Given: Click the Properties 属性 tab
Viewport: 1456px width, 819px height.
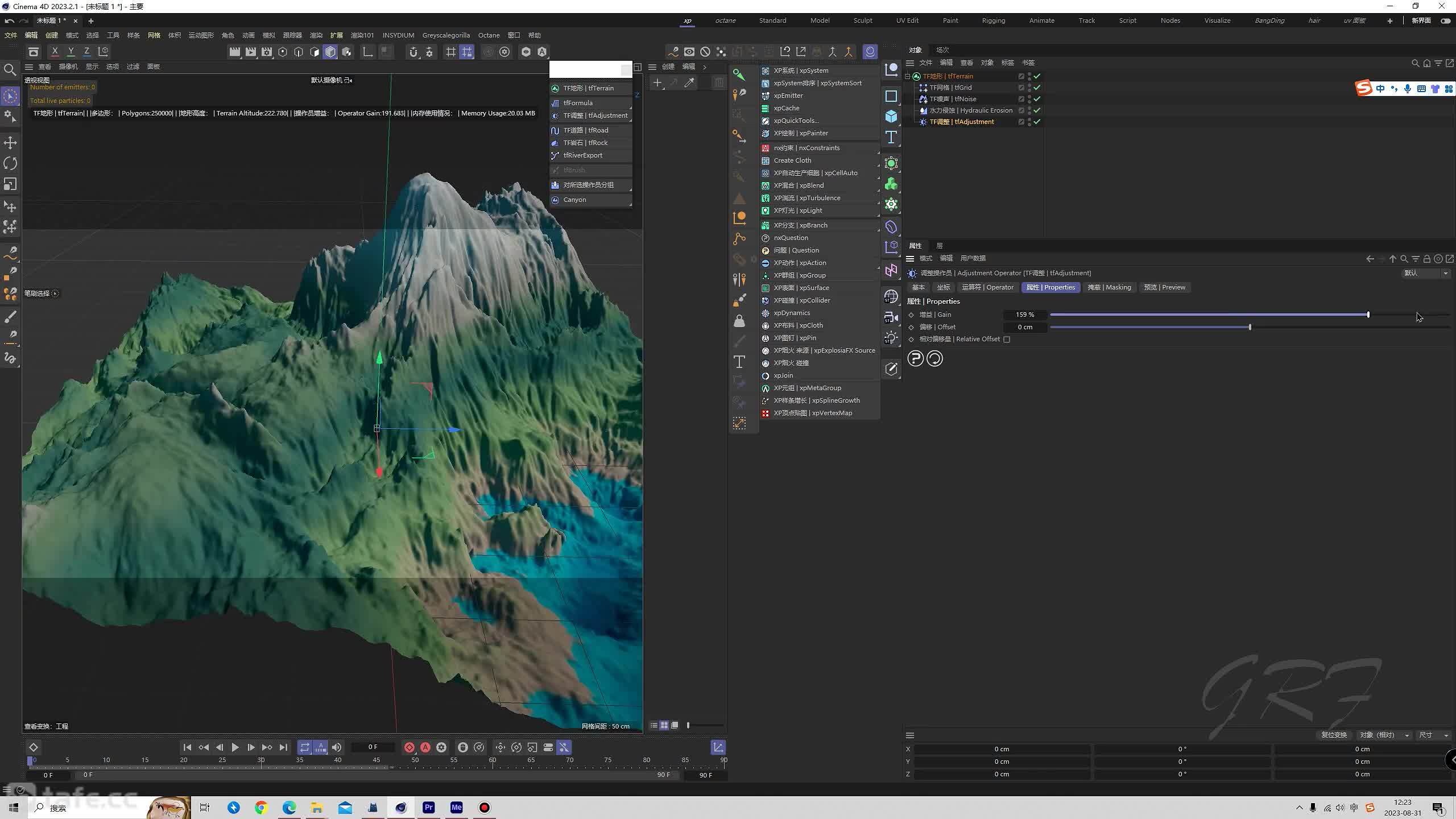Looking at the screenshot, I should pos(1052,287).
